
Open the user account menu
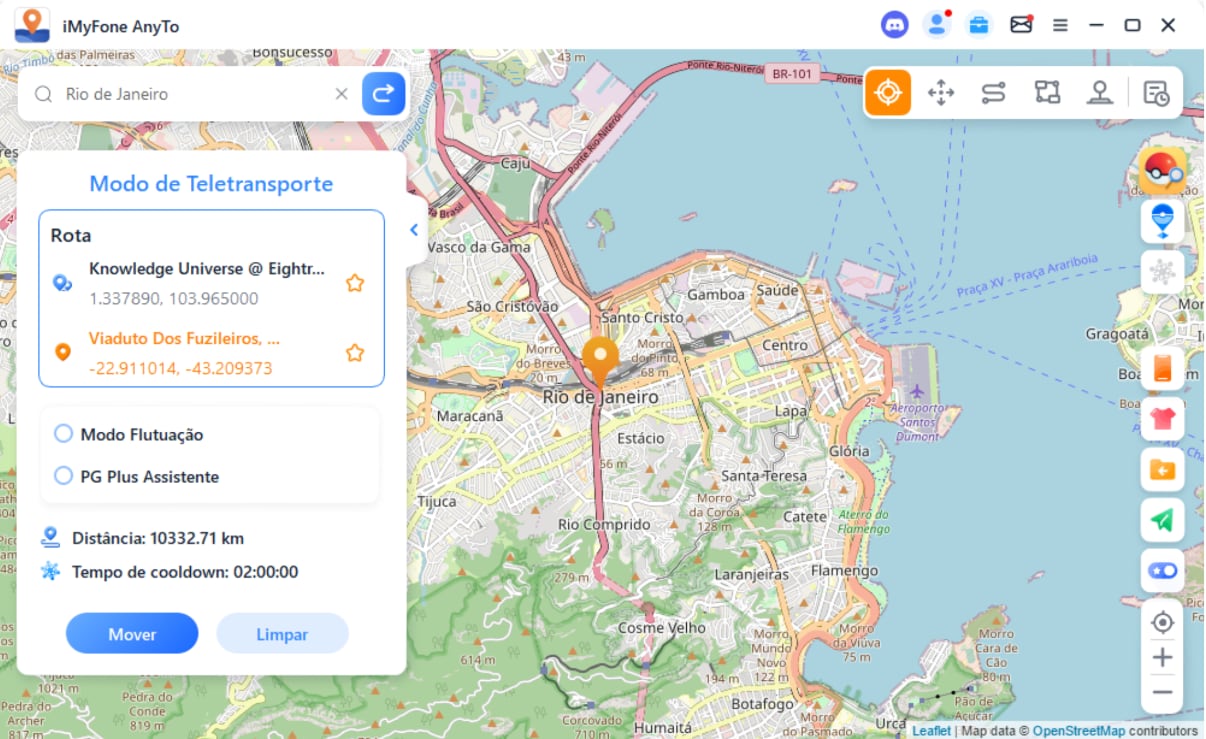[936, 25]
